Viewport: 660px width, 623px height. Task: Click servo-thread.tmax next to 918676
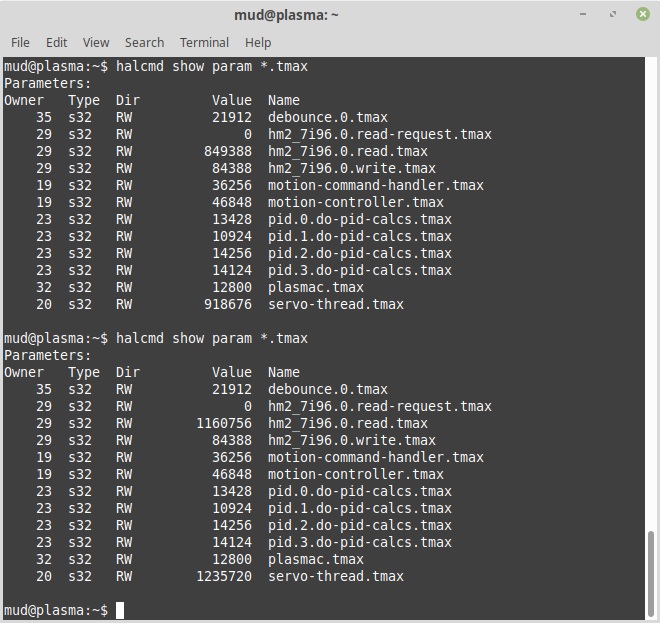336,304
